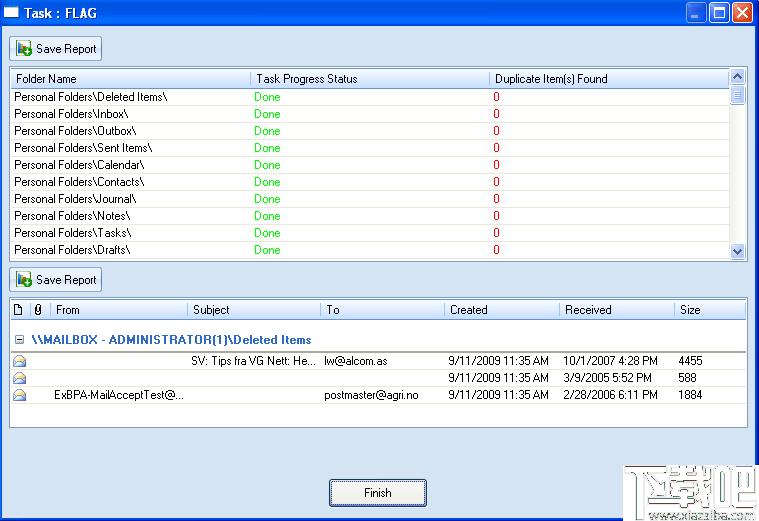
Task: Click envelope icon of the postmaster@agri.no mail
Action: tap(20, 395)
